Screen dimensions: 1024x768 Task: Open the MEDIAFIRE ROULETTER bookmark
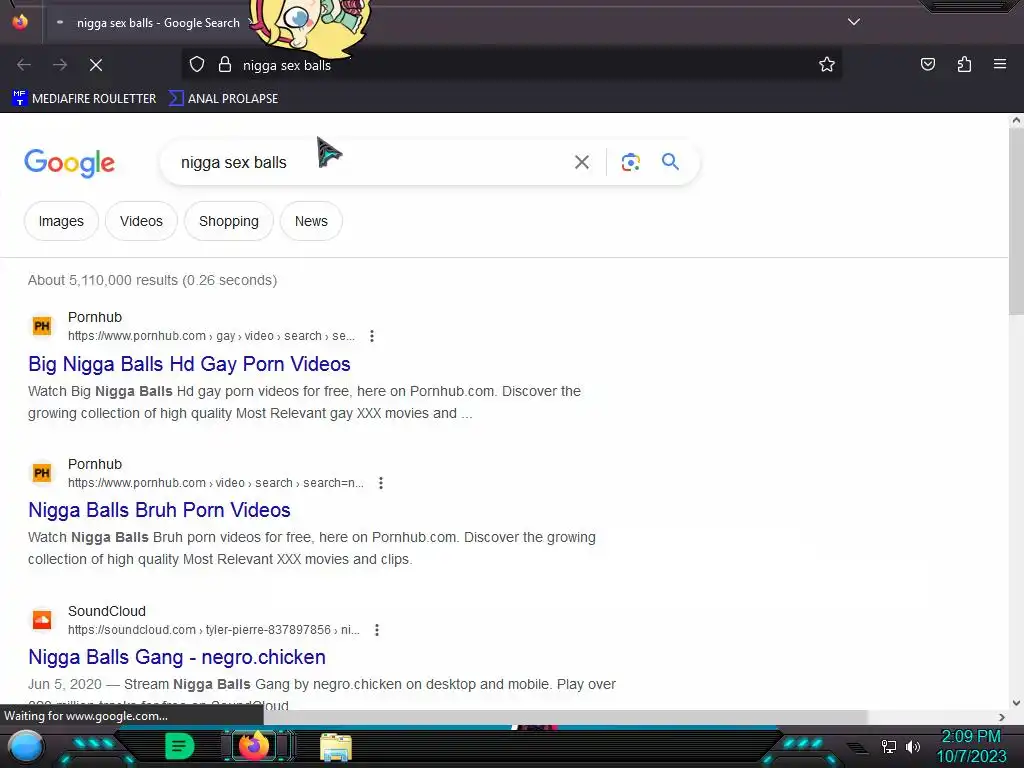click(84, 99)
